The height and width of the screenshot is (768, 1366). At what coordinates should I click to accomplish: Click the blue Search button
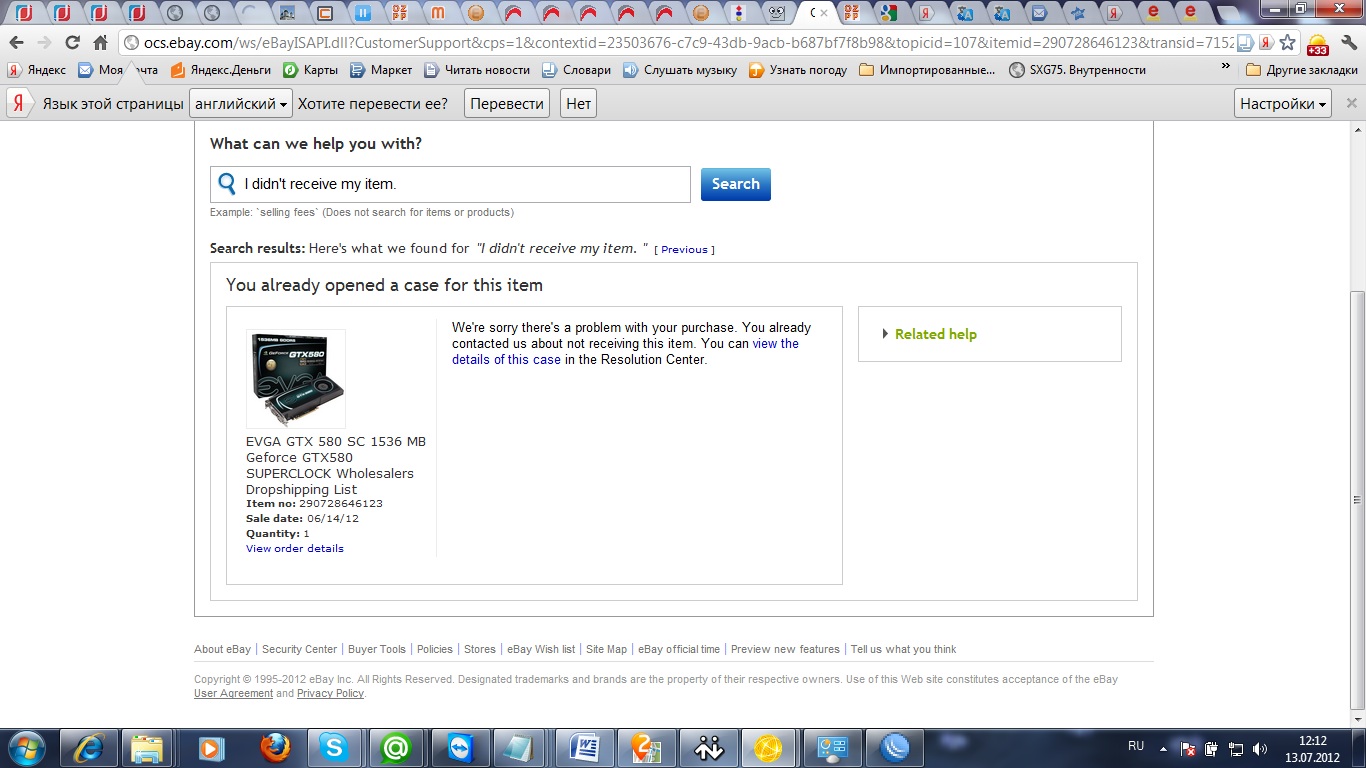[736, 184]
